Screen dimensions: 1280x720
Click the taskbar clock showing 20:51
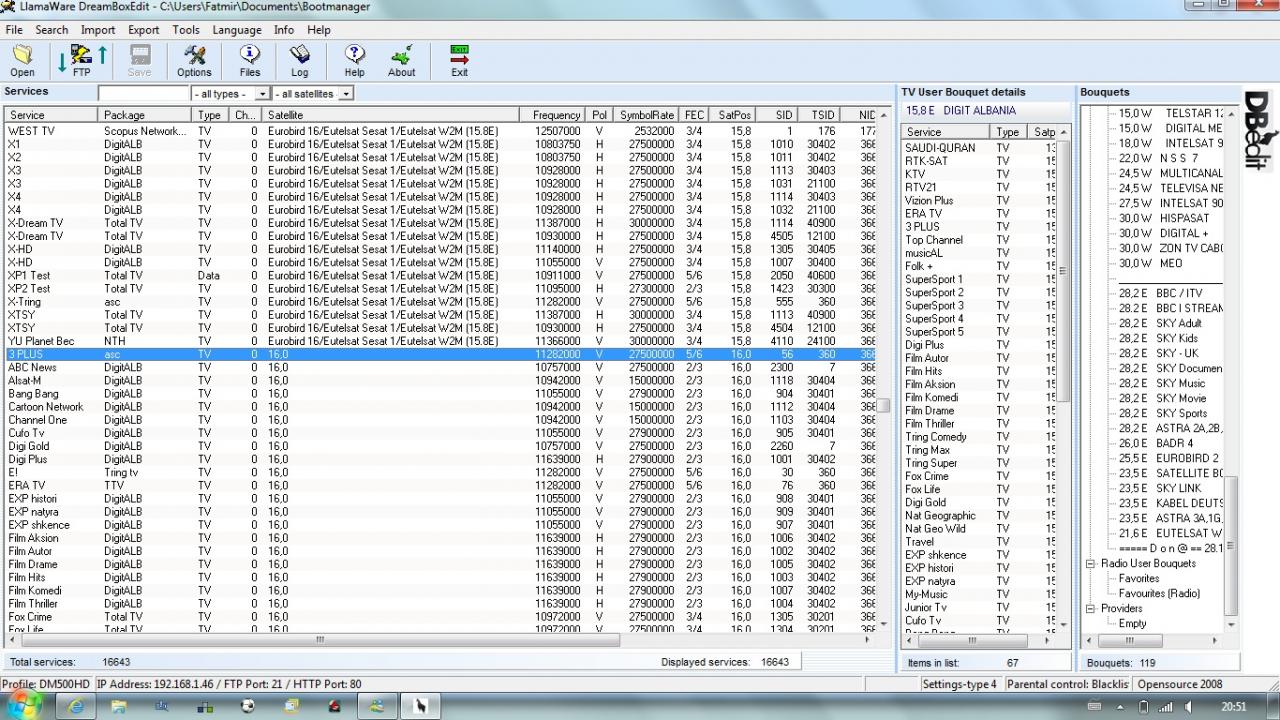(x=1234, y=707)
